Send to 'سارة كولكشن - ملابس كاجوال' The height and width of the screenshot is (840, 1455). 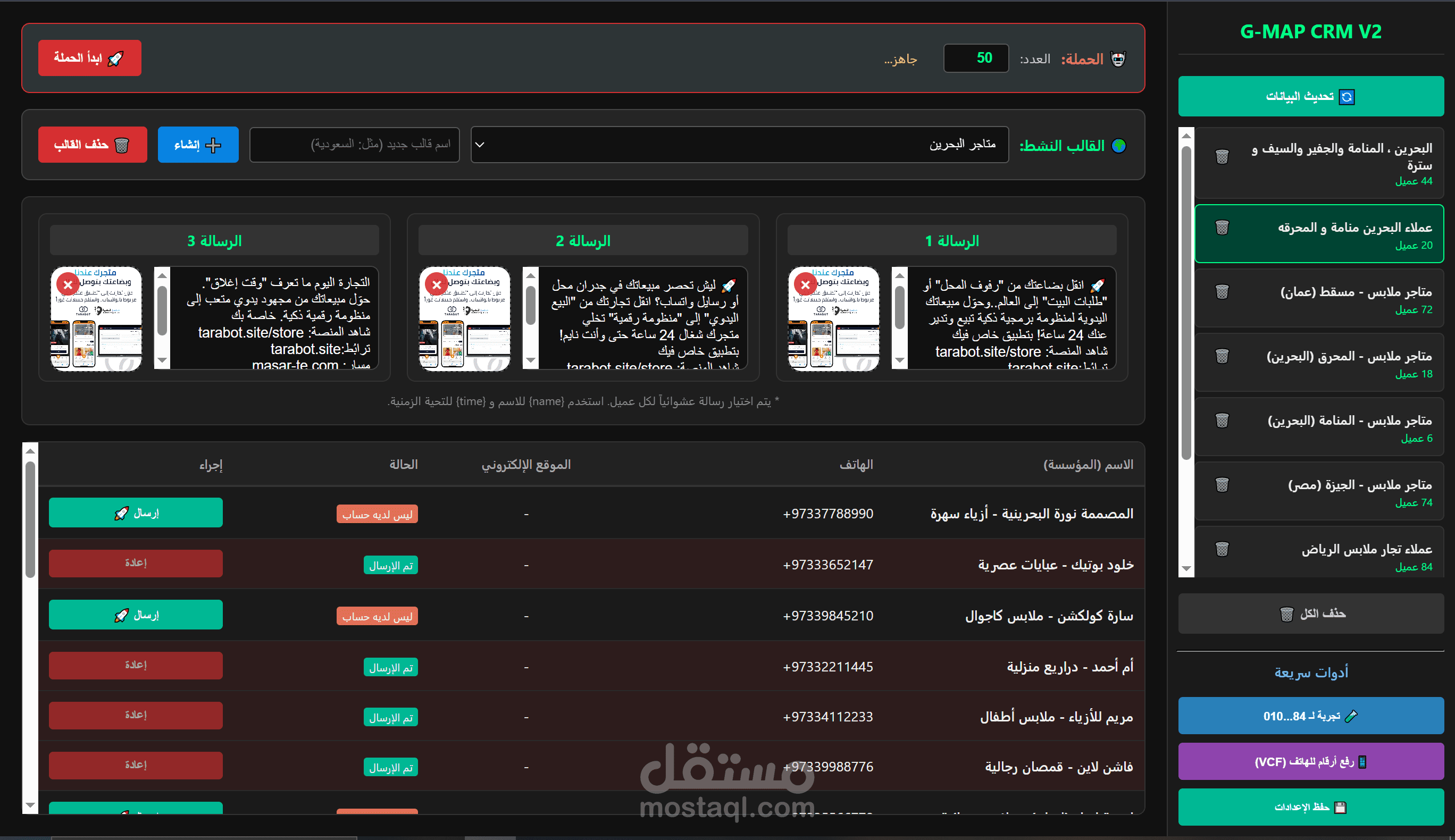tap(136, 615)
